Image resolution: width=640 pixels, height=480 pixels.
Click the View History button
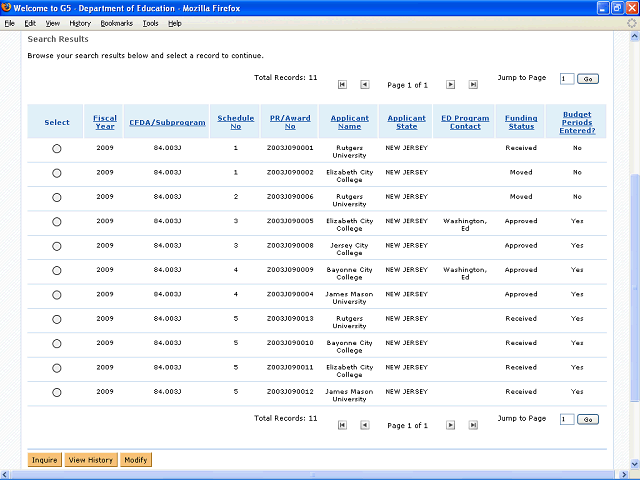pyautogui.click(x=90, y=460)
